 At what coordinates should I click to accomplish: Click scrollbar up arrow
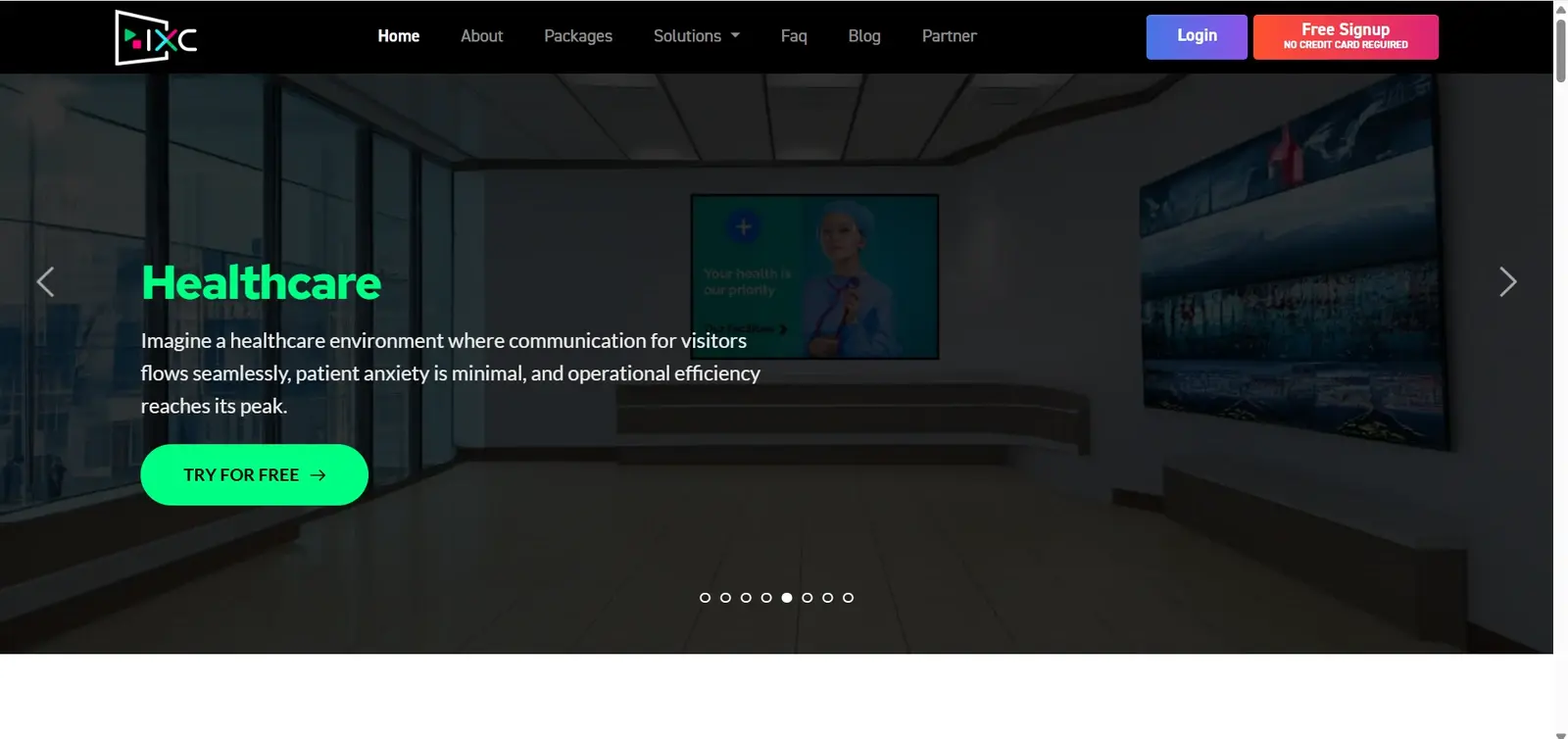click(x=1560, y=8)
